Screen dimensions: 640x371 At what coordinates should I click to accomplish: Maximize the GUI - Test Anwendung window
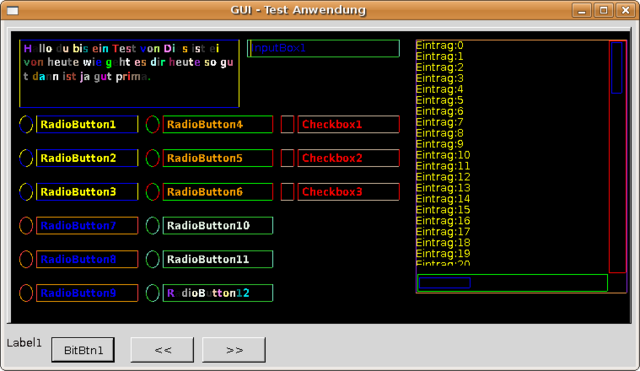[604, 10]
